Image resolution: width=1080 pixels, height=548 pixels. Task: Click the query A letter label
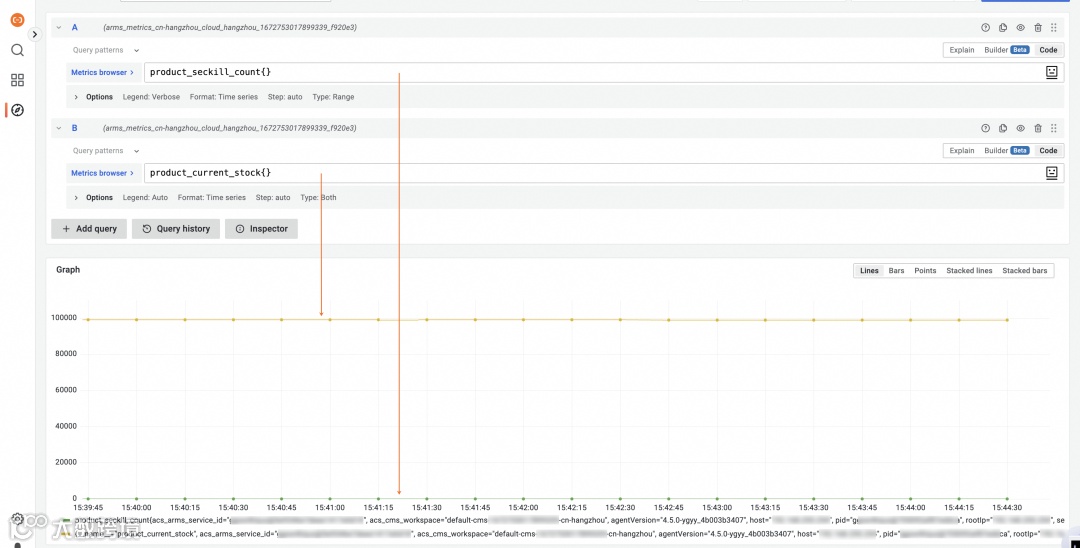tap(75, 28)
